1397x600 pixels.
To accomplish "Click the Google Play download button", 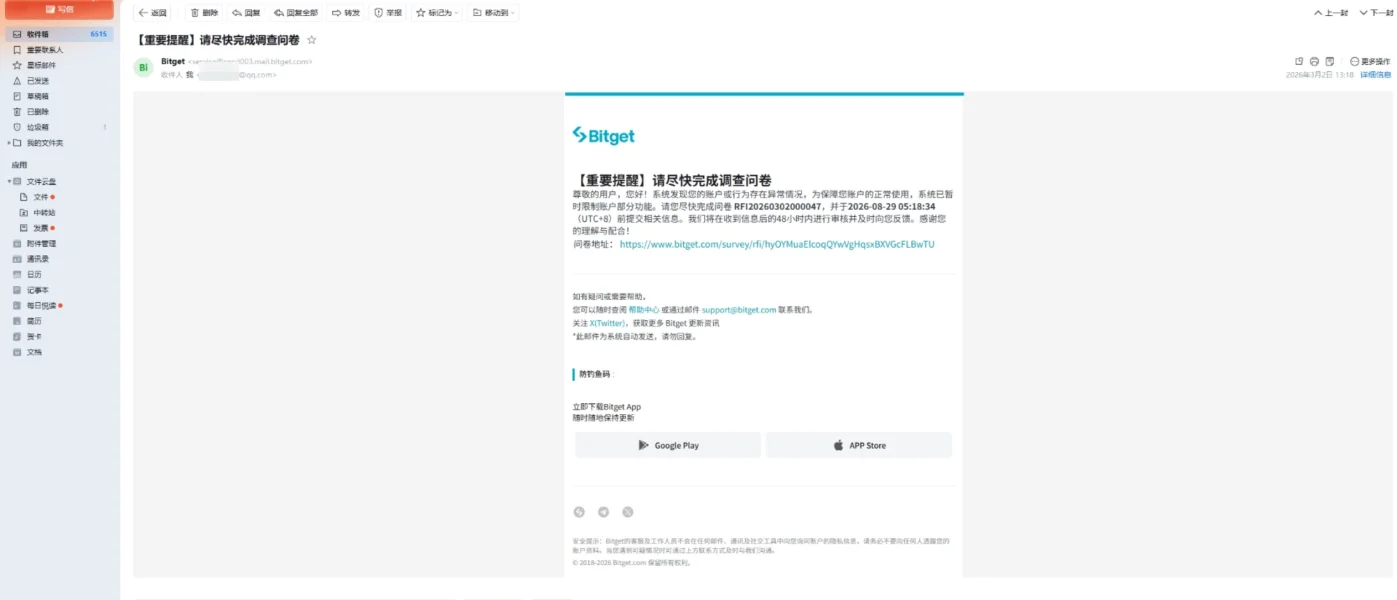I will coord(668,445).
